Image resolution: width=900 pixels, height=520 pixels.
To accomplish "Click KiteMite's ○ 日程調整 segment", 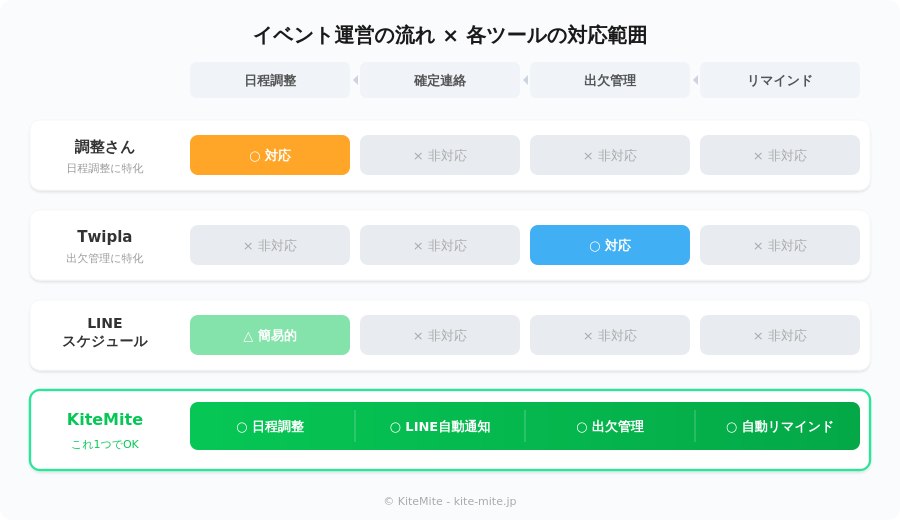I will pyautogui.click(x=270, y=426).
